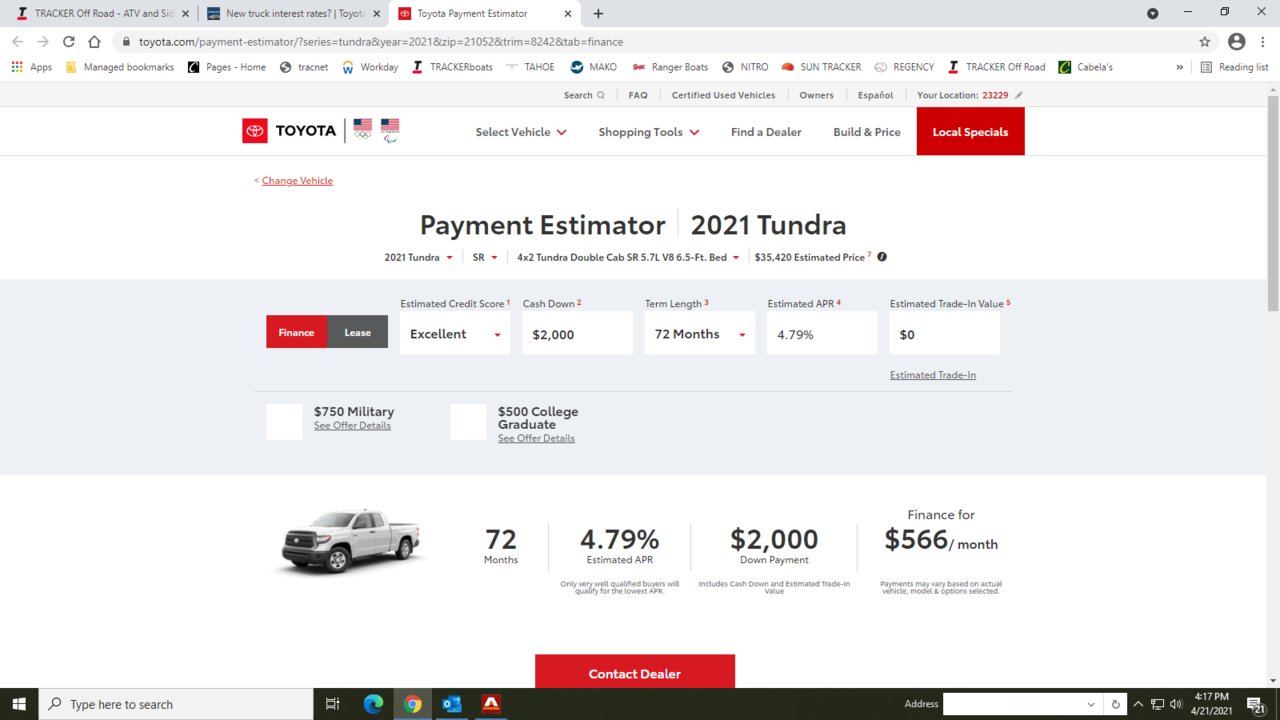
Task: Click Estimated Trade-In Value field
Action: [945, 333]
